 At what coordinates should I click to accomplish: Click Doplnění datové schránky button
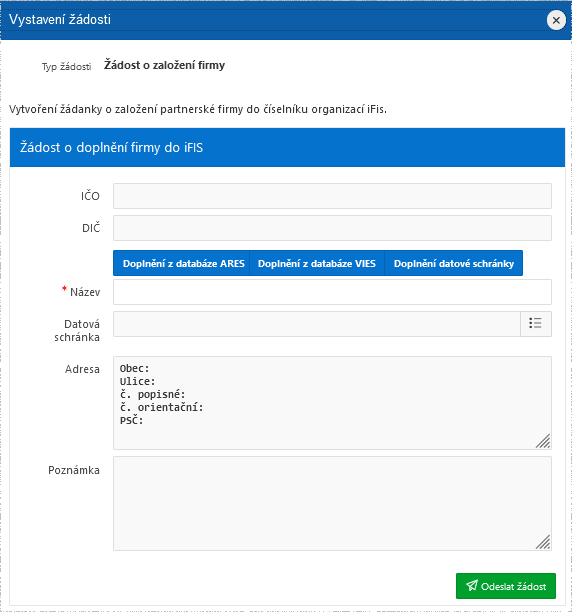pos(453,263)
